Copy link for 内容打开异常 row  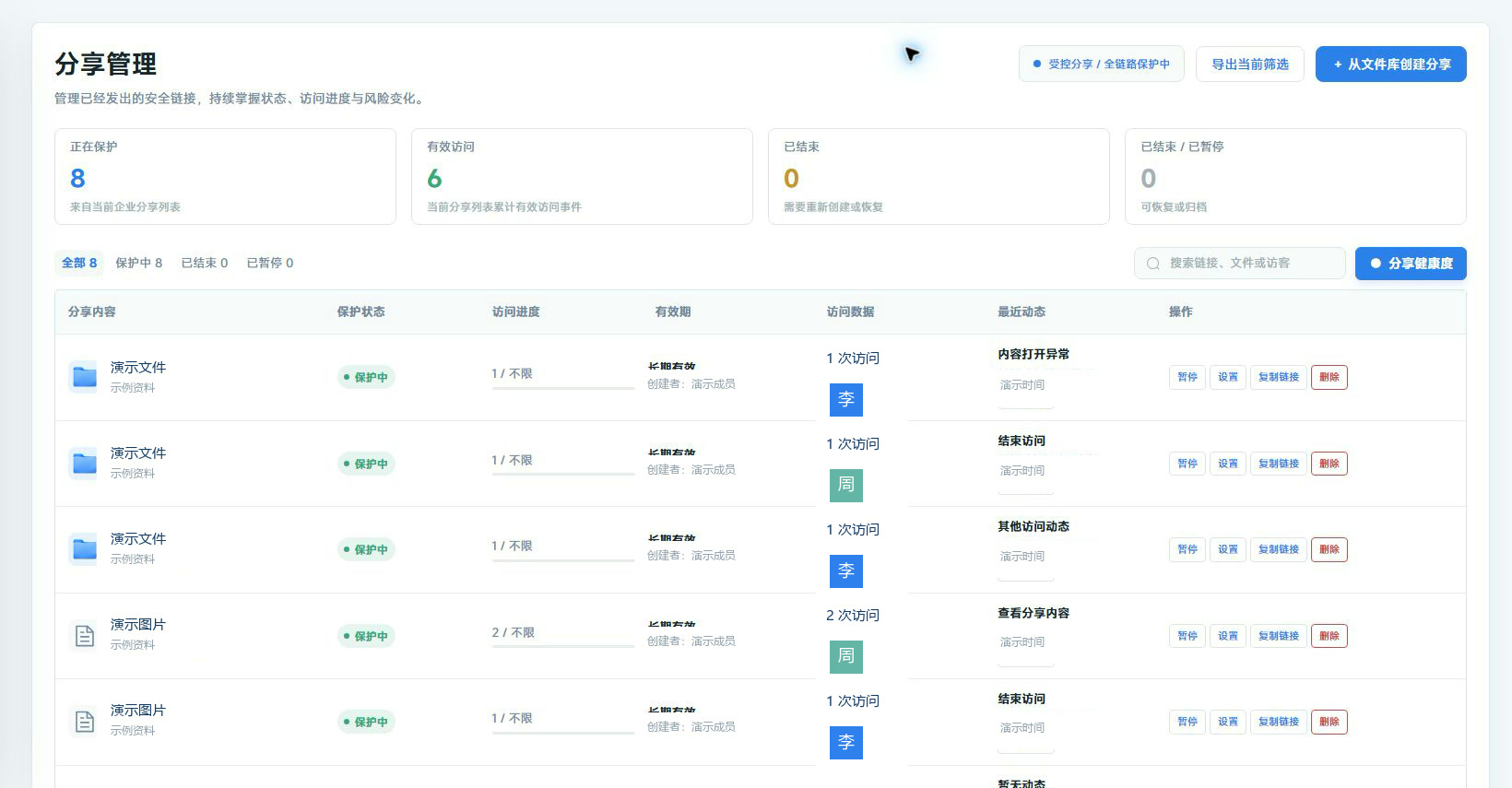pyautogui.click(x=1279, y=377)
